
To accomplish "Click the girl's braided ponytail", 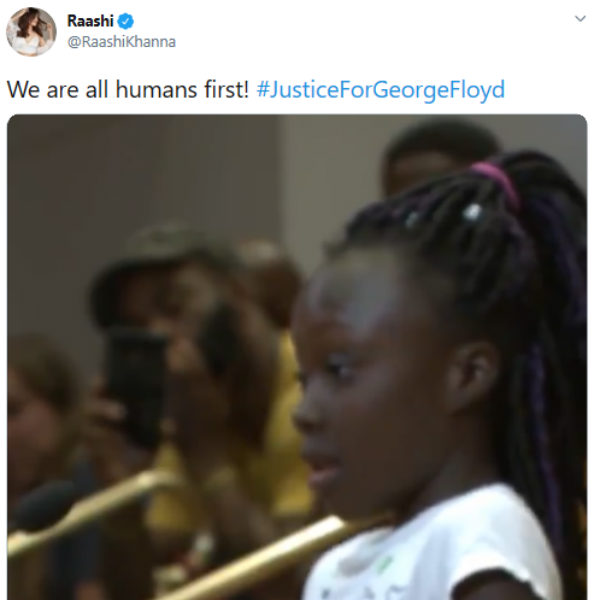I will (x=536, y=306).
